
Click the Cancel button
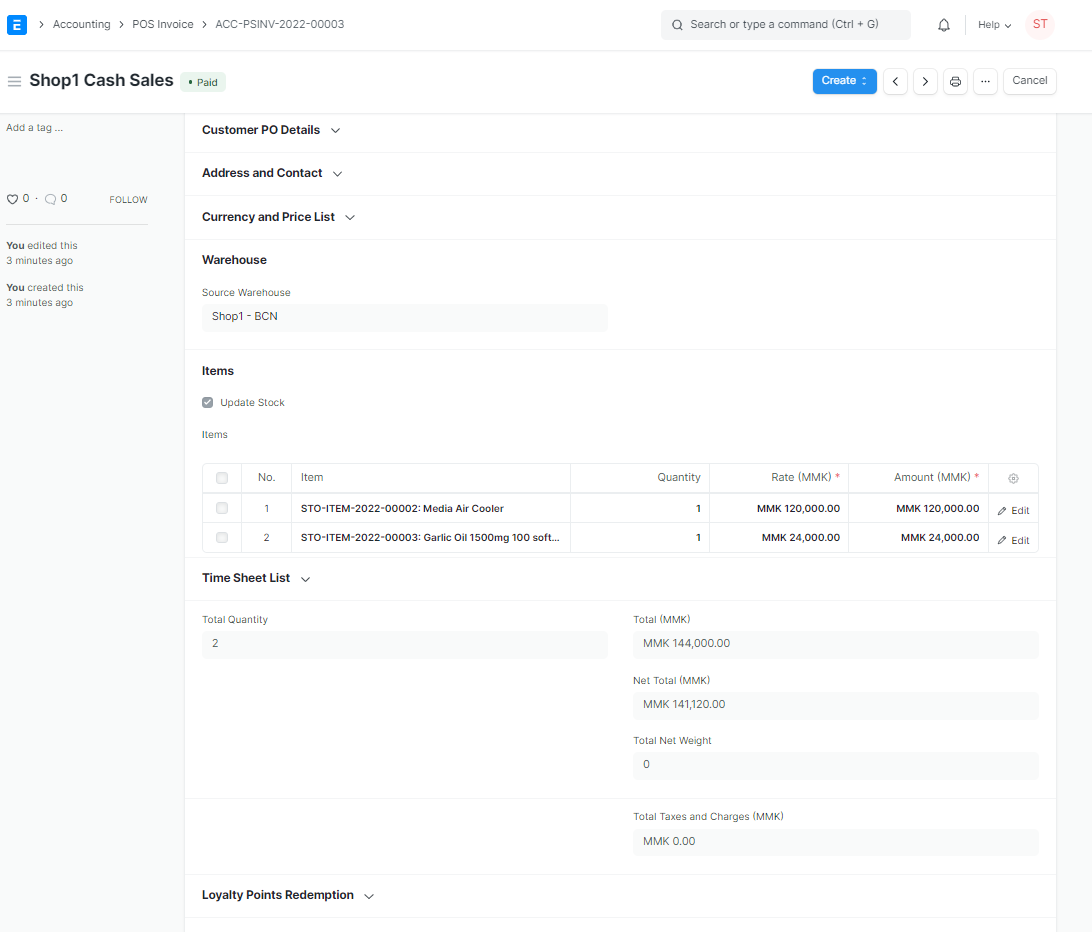pyautogui.click(x=1029, y=81)
